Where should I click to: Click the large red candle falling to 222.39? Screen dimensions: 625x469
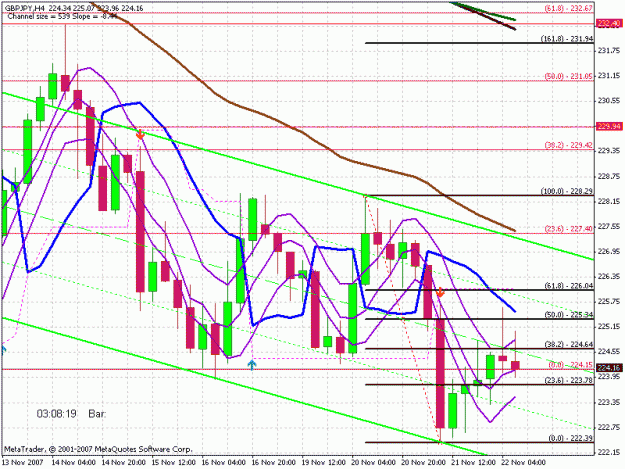click(440, 373)
